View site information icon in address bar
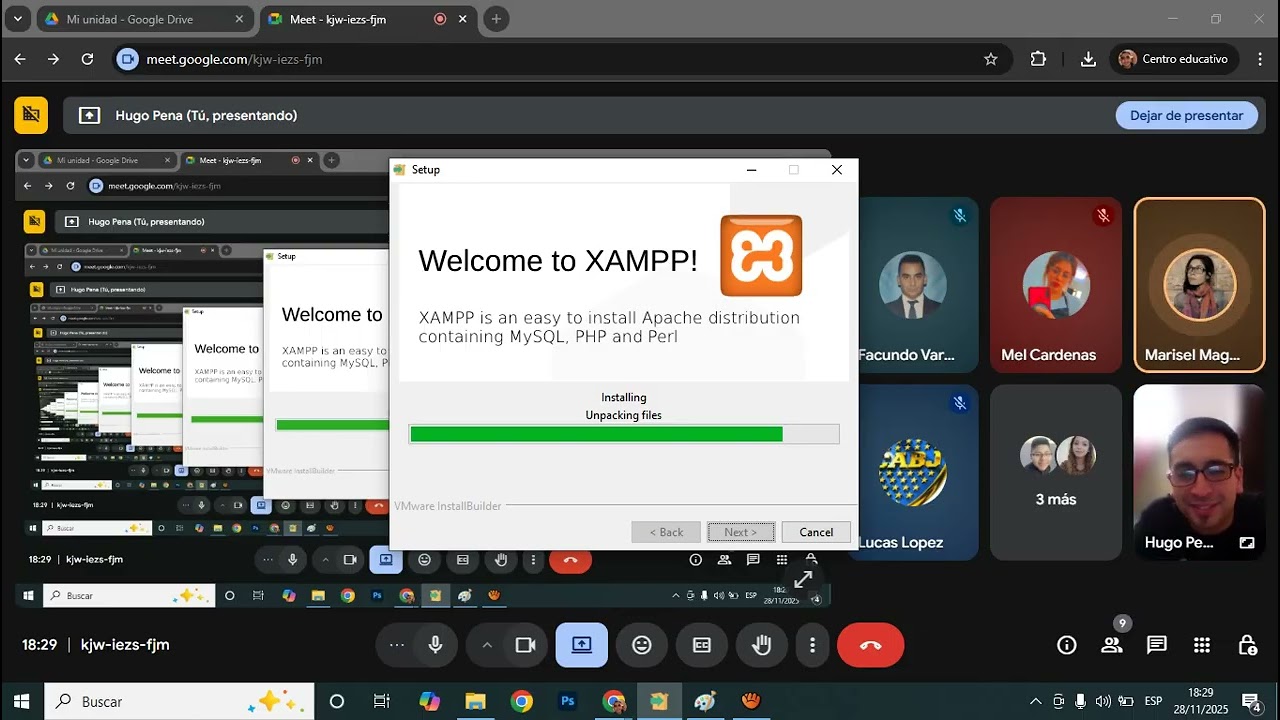 point(127,59)
